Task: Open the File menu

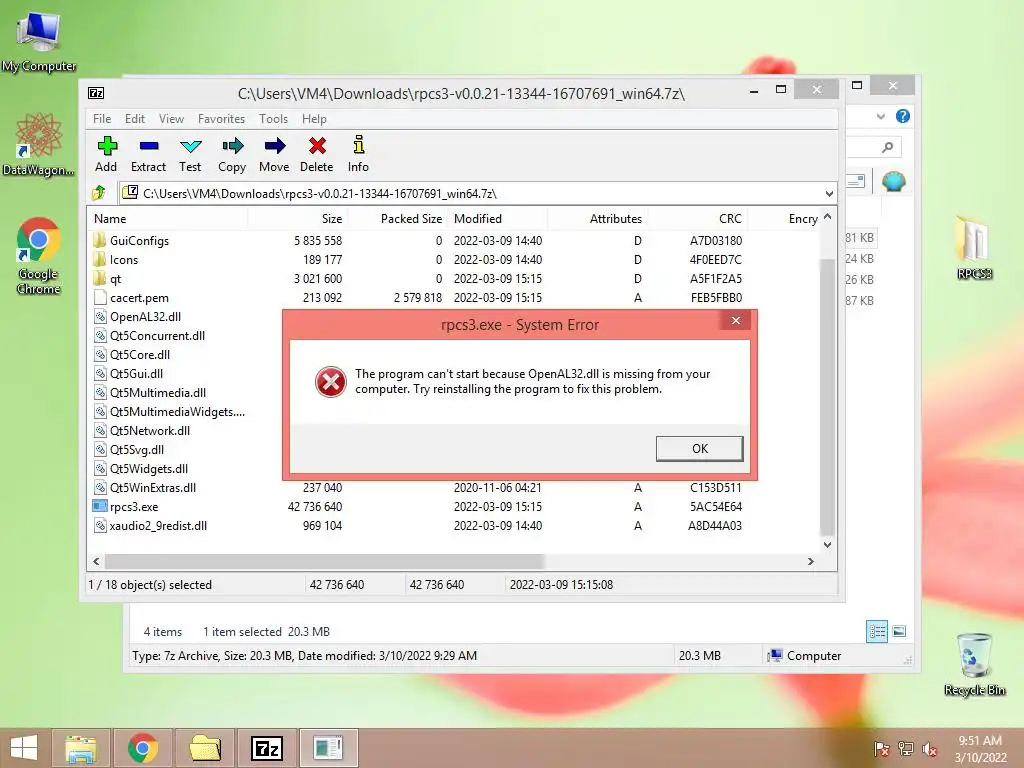Action: coord(102,119)
